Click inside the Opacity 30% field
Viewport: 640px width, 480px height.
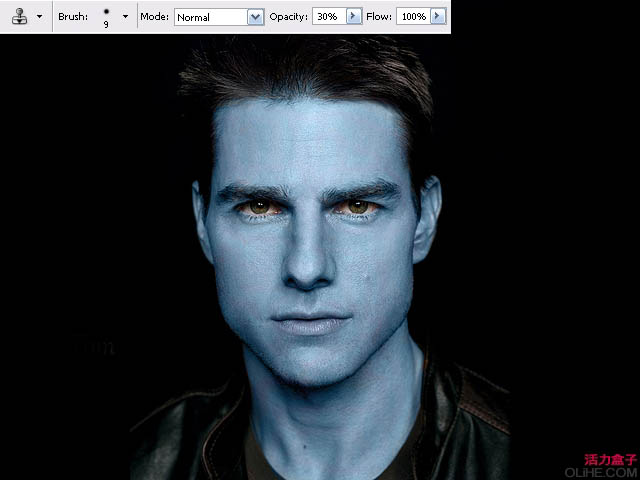click(x=327, y=17)
